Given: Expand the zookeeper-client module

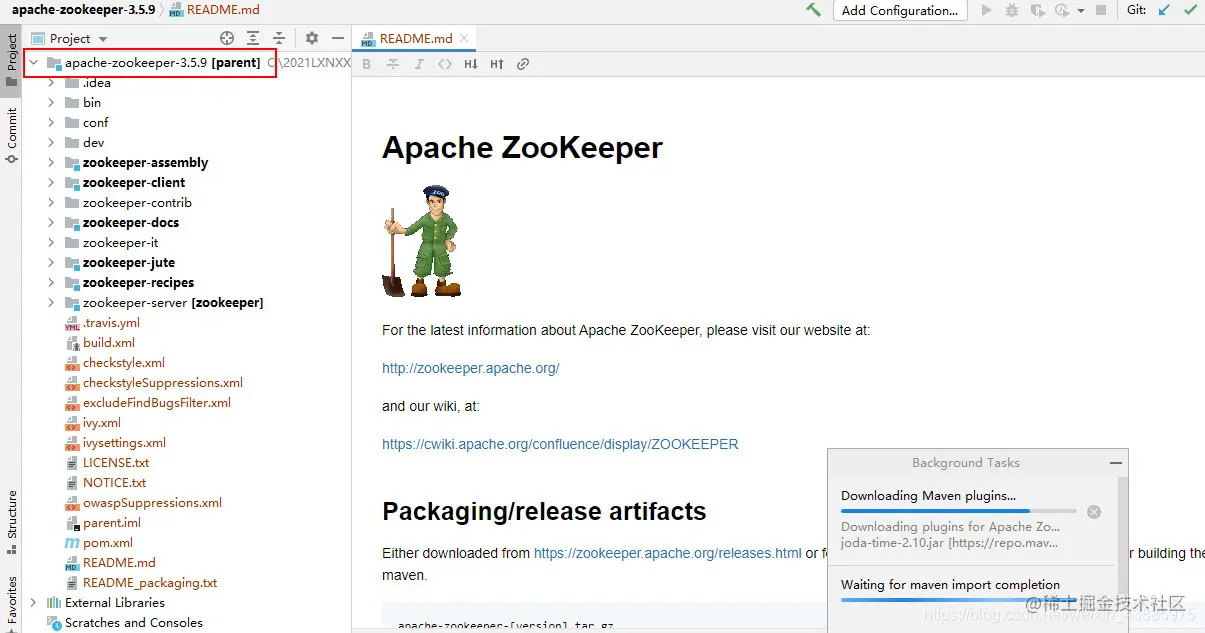Looking at the screenshot, I should (x=52, y=183).
